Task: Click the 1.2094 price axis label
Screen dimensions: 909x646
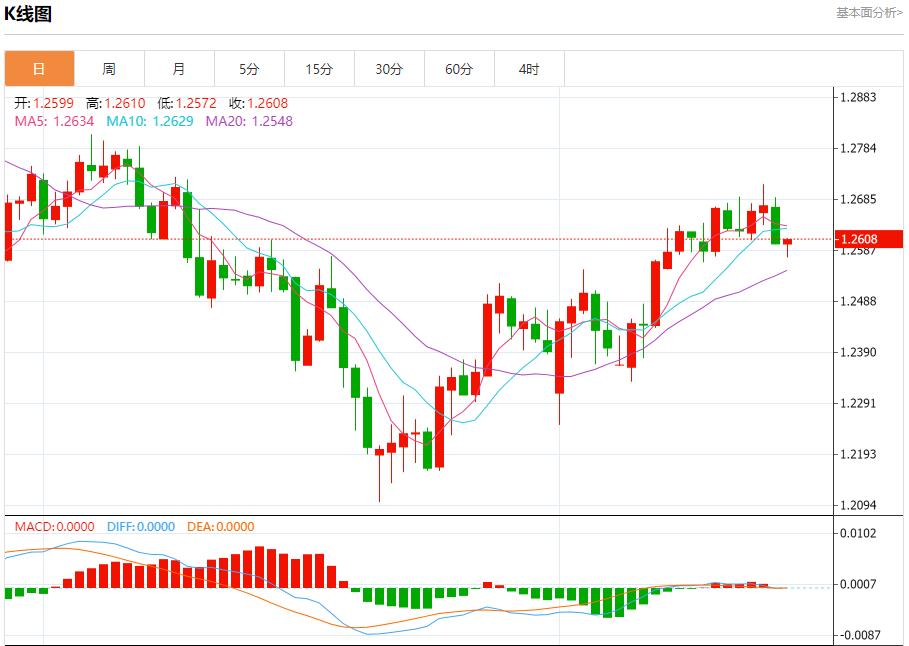Action: 859,505
